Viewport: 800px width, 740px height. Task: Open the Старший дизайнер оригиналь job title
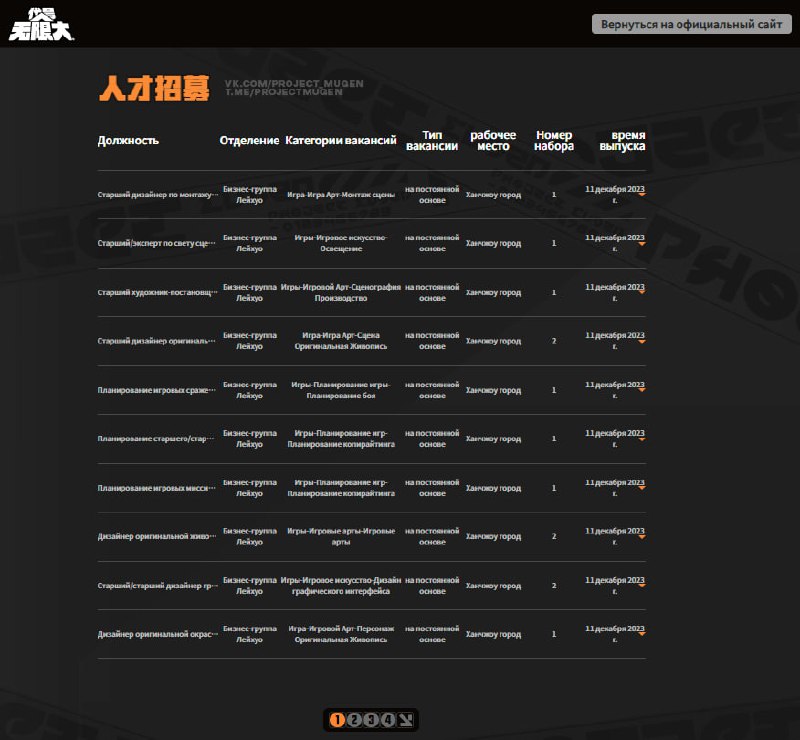coord(157,341)
